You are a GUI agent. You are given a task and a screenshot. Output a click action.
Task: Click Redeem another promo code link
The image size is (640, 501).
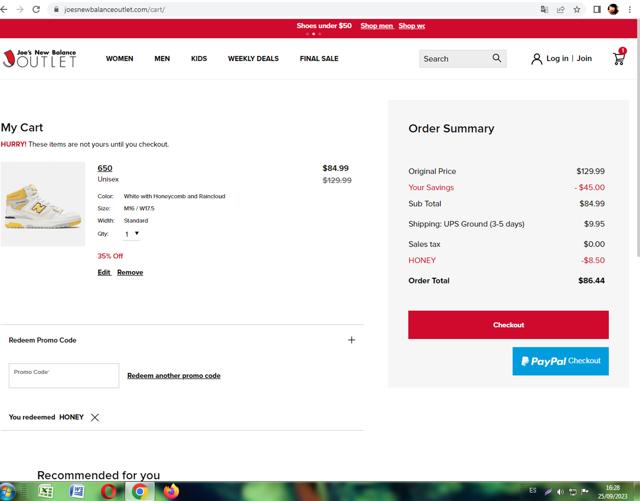click(x=174, y=376)
